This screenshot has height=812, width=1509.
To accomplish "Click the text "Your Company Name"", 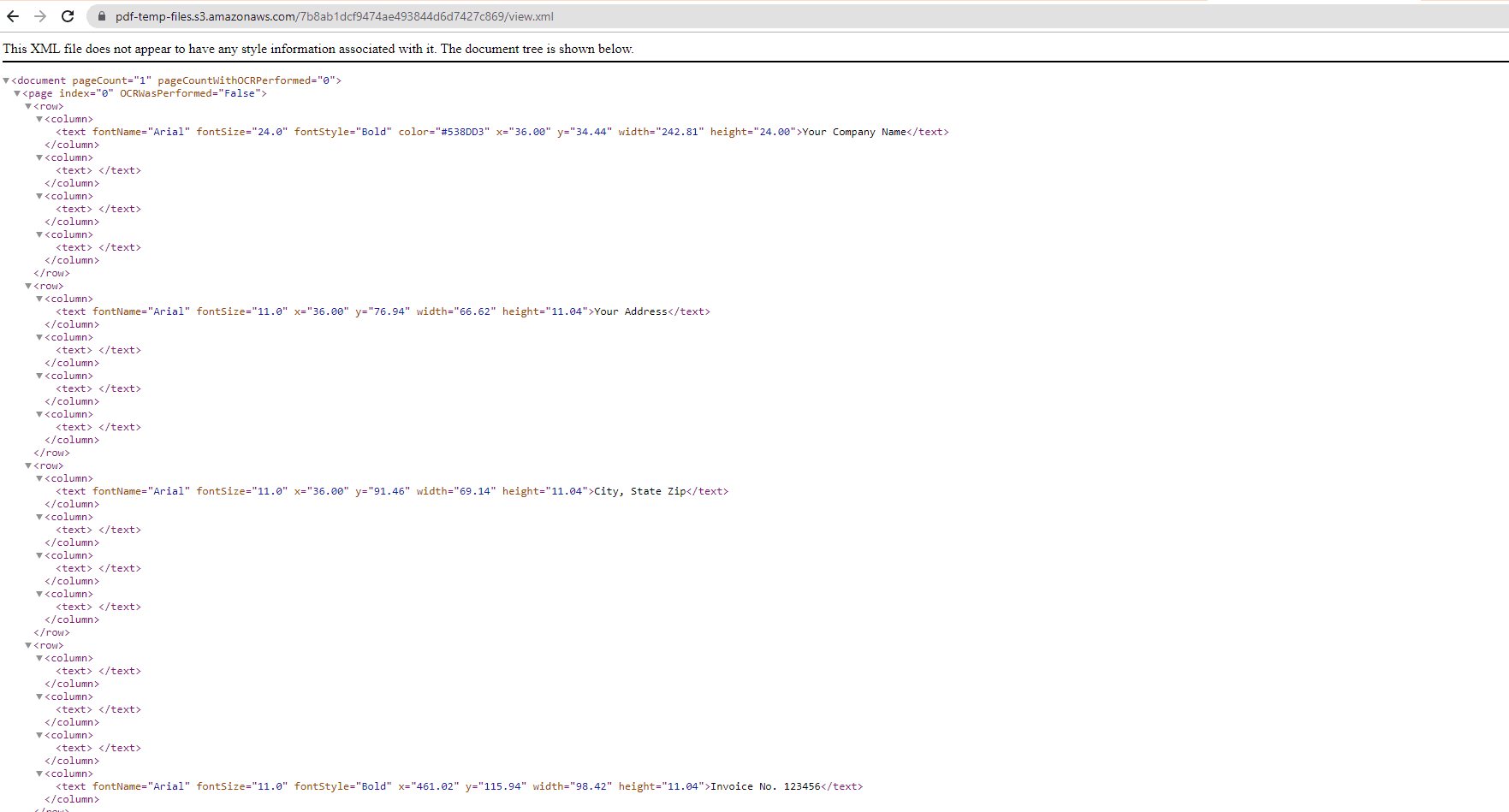I will tap(855, 132).
